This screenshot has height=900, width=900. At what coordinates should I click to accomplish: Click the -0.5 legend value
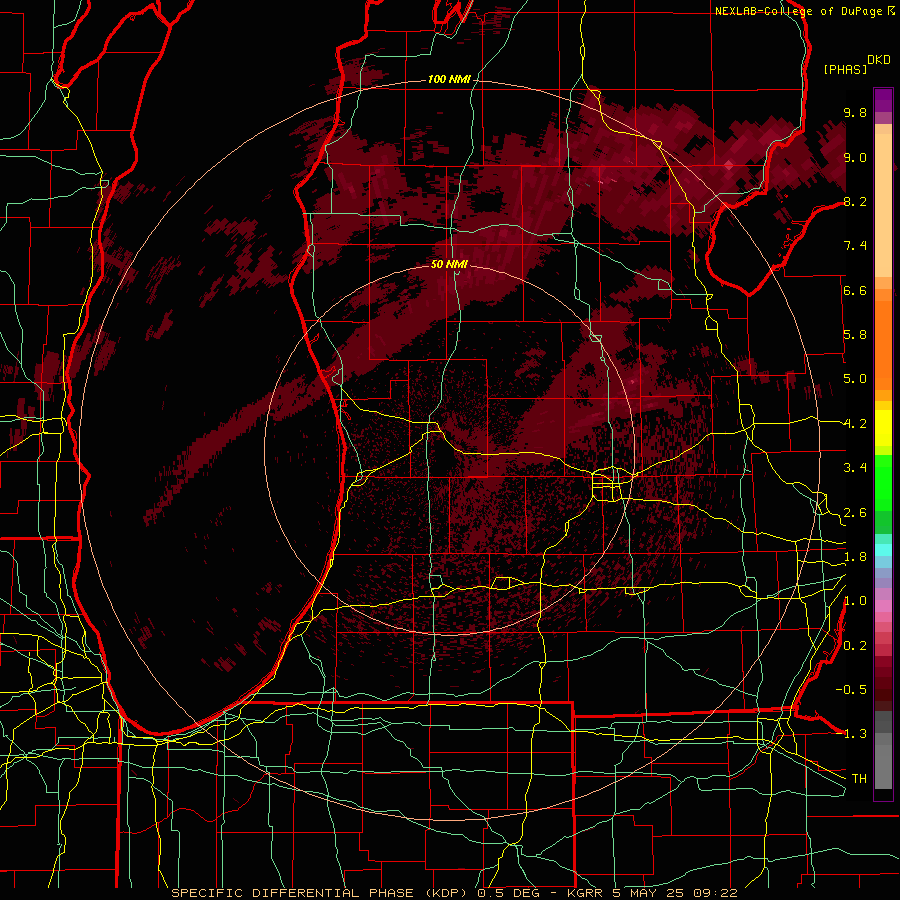[x=851, y=689]
